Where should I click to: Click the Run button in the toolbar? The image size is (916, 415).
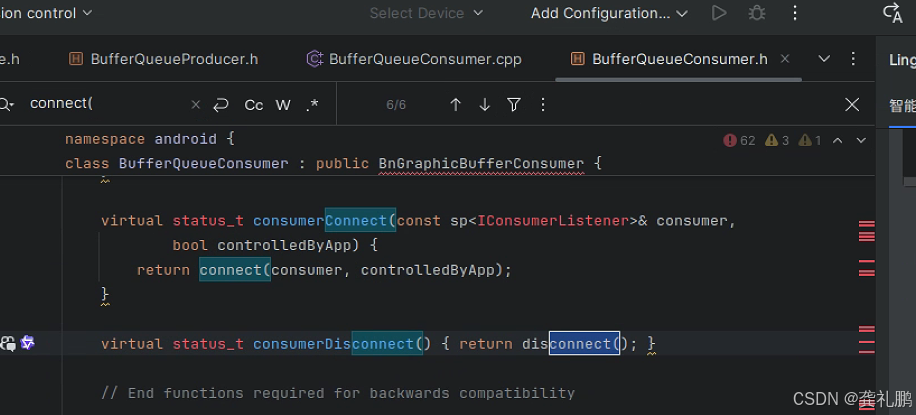(x=719, y=13)
